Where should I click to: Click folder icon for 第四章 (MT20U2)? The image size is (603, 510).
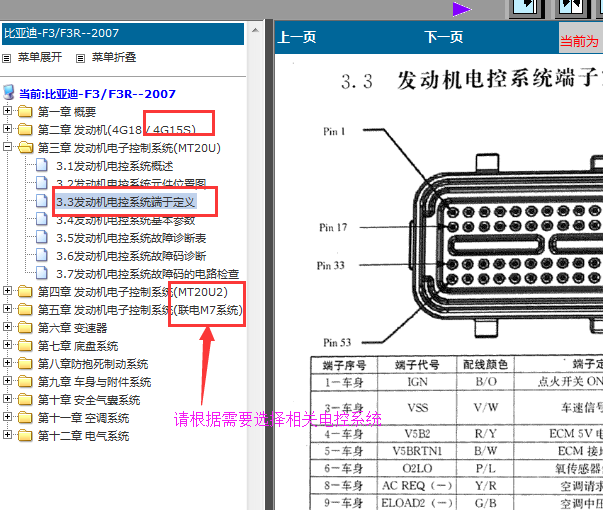(25, 292)
